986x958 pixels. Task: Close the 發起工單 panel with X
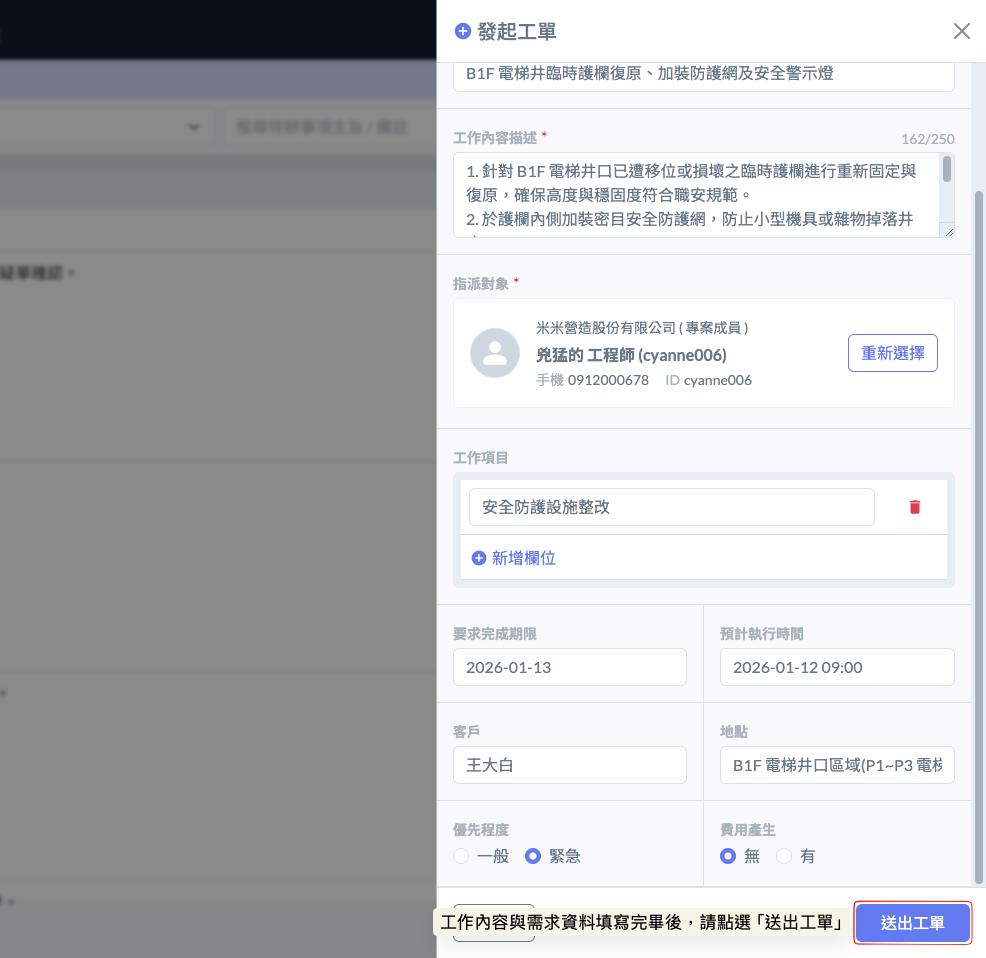[961, 31]
